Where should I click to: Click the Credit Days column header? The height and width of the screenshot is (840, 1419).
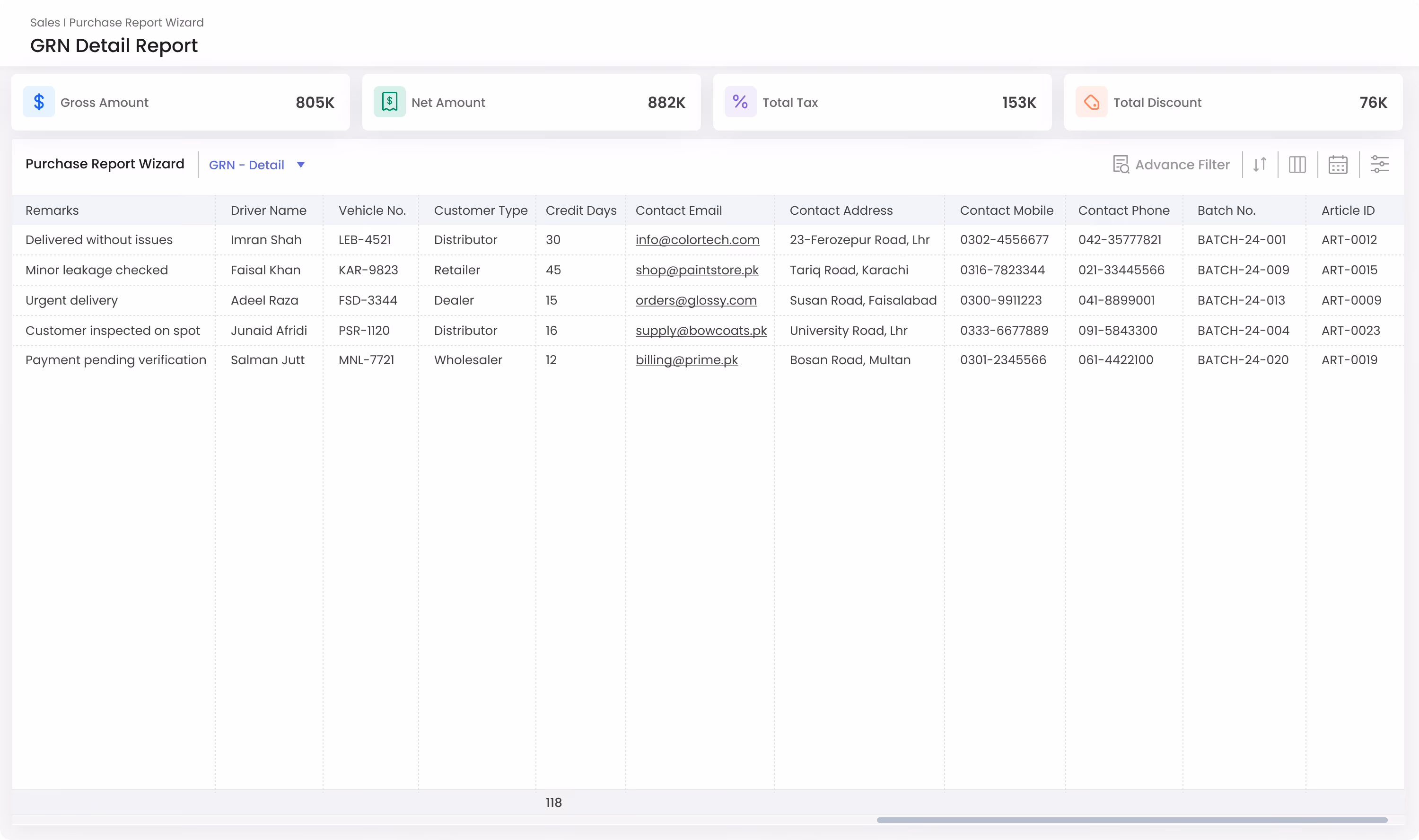tap(581, 210)
